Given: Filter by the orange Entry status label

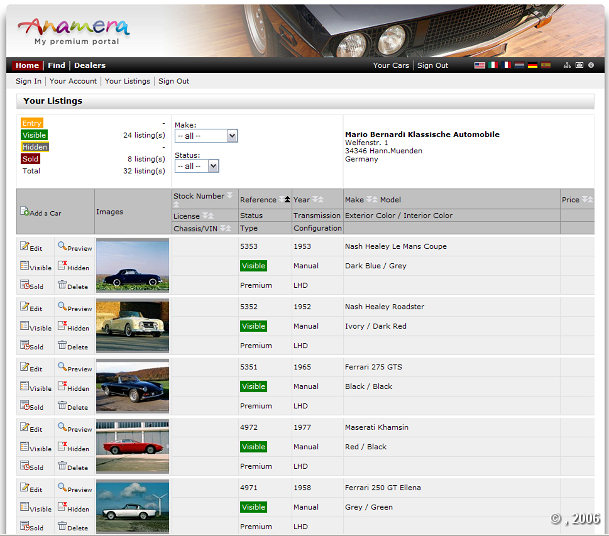Looking at the screenshot, I should tap(32, 123).
